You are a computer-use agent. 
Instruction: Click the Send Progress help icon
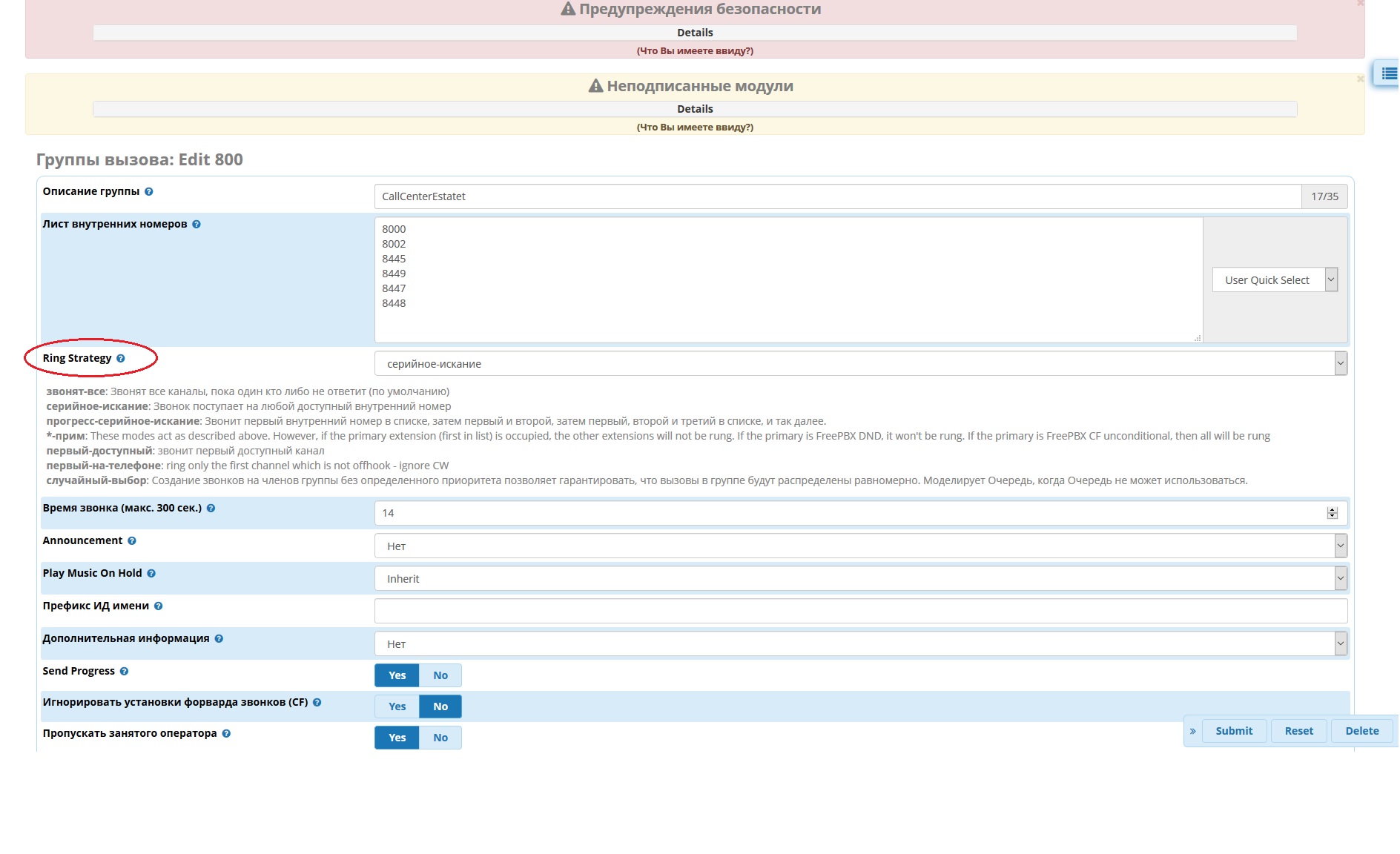tap(125, 672)
